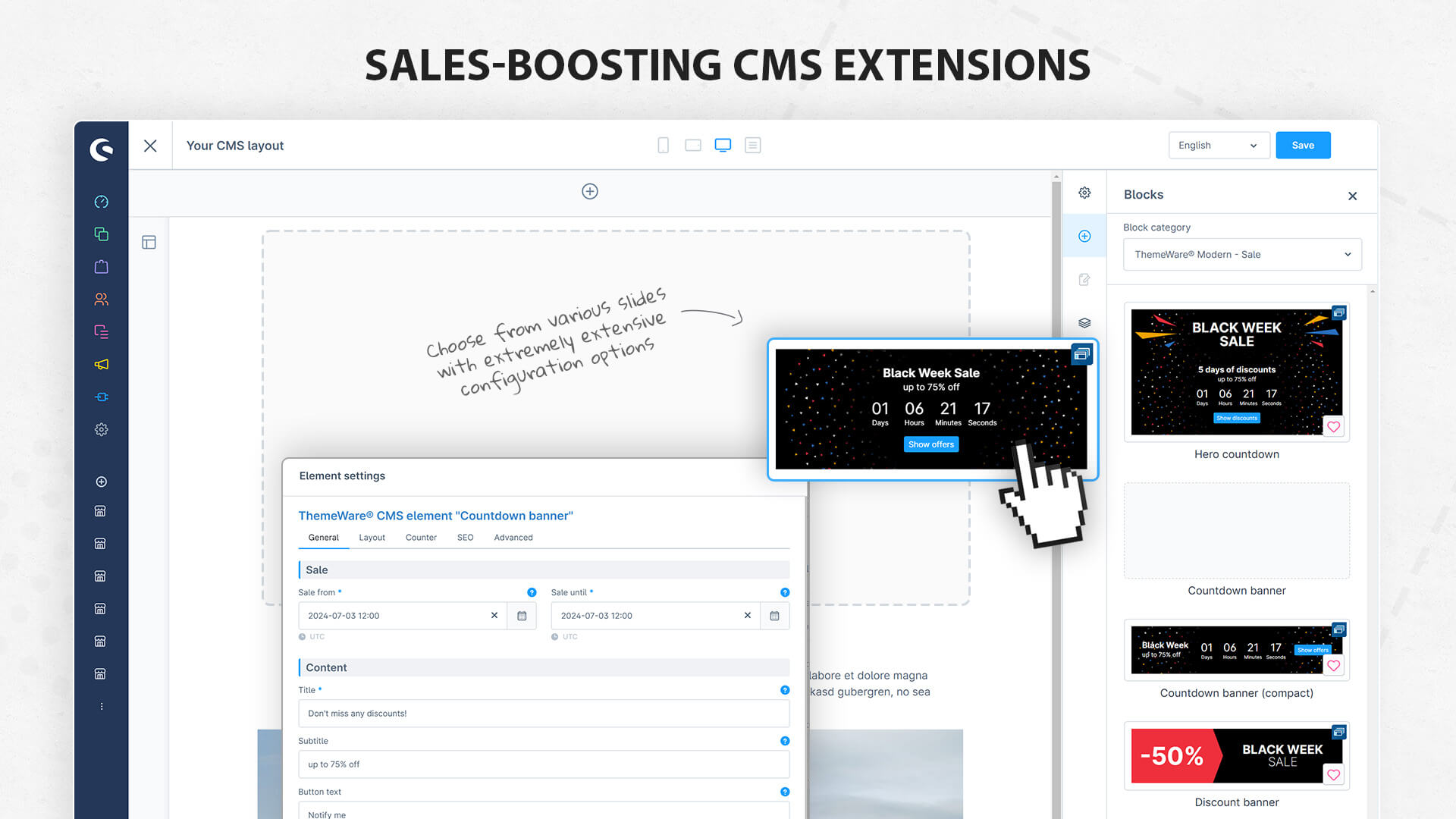1456x819 pixels.
Task: Toggle tablet viewport preview icon
Action: (693, 145)
